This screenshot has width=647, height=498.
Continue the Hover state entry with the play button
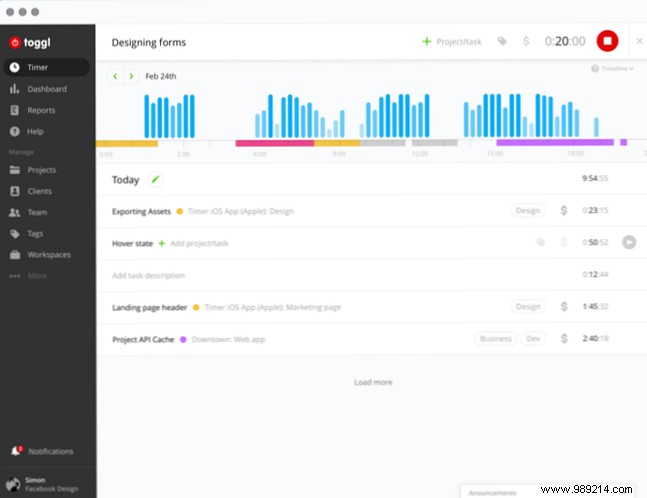(629, 242)
